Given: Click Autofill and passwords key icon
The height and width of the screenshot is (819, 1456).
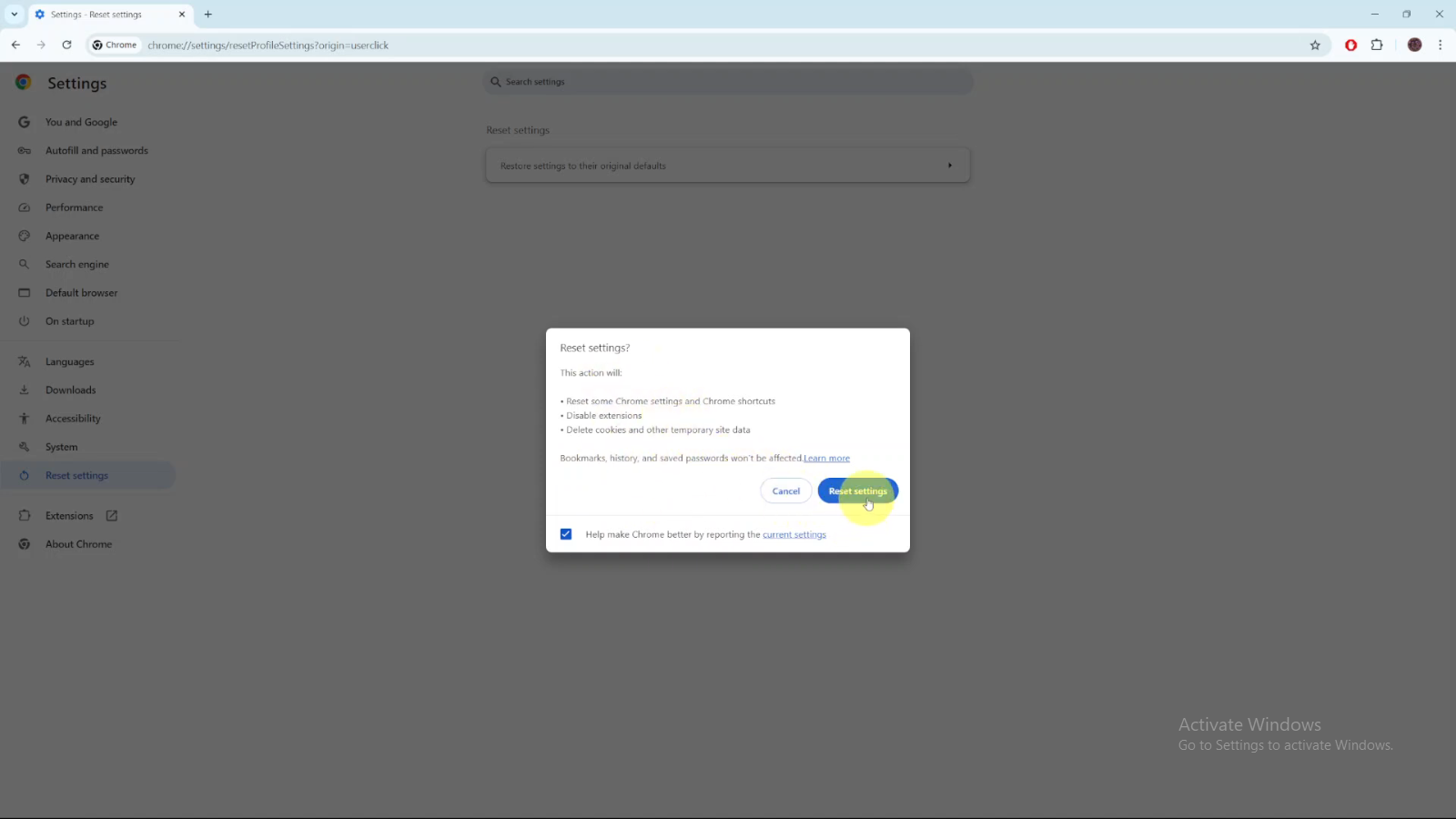Looking at the screenshot, I should (25, 150).
